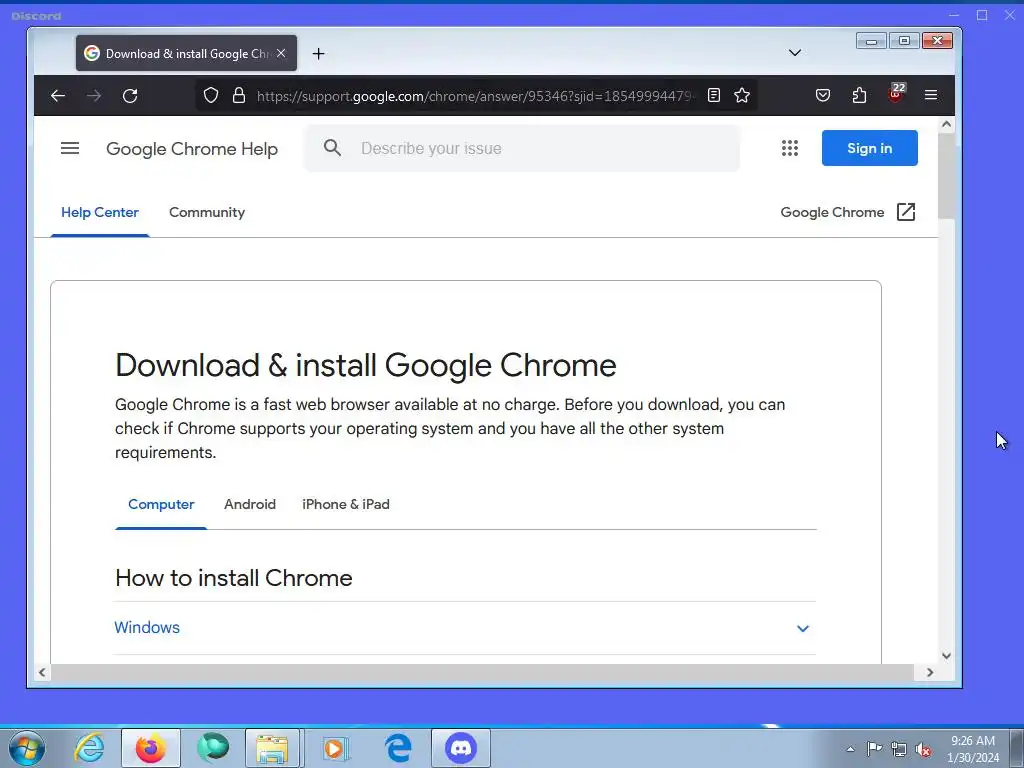
Task: Click the address bar URL
Action: (x=475, y=96)
